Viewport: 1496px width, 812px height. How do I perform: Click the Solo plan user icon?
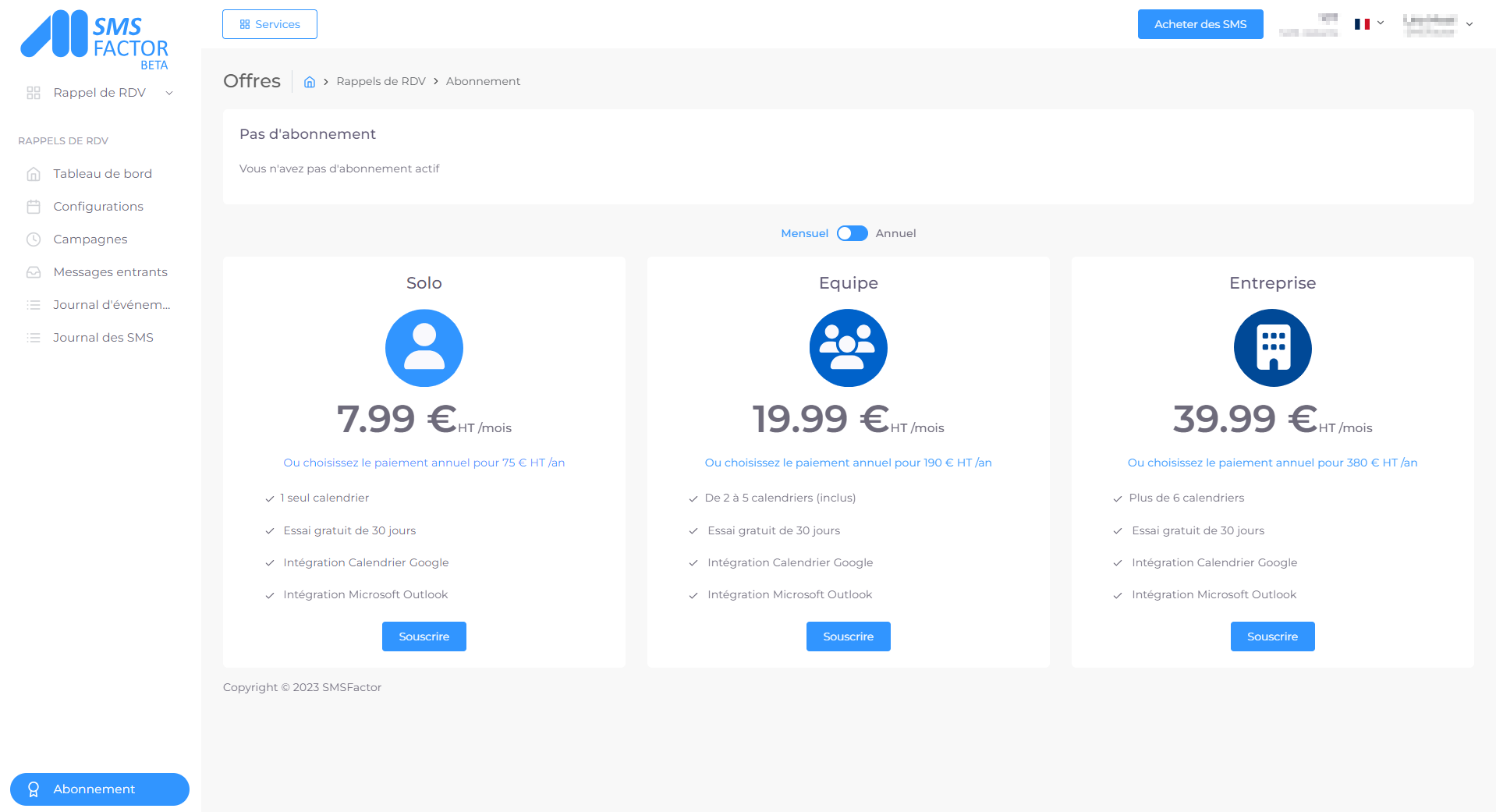pos(424,348)
